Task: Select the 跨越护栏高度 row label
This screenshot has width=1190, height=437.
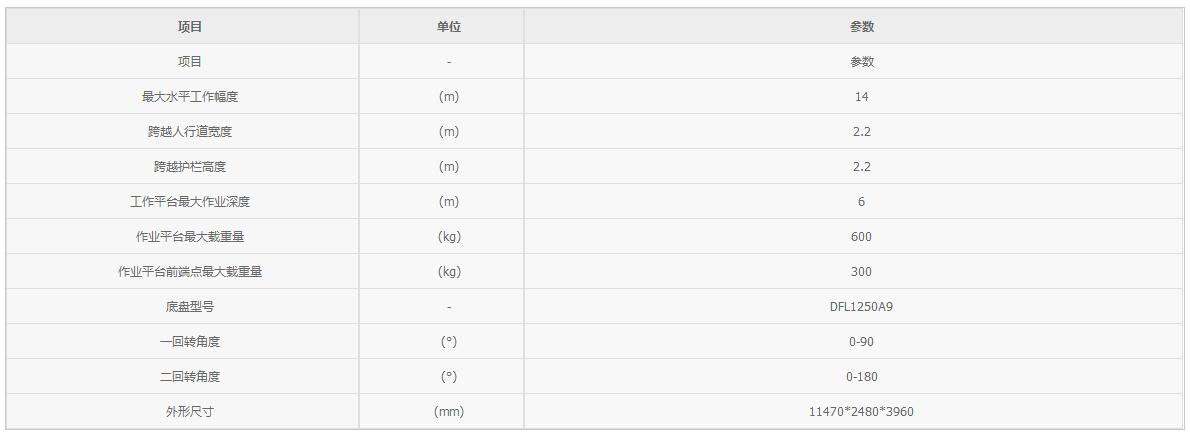Action: coord(190,167)
